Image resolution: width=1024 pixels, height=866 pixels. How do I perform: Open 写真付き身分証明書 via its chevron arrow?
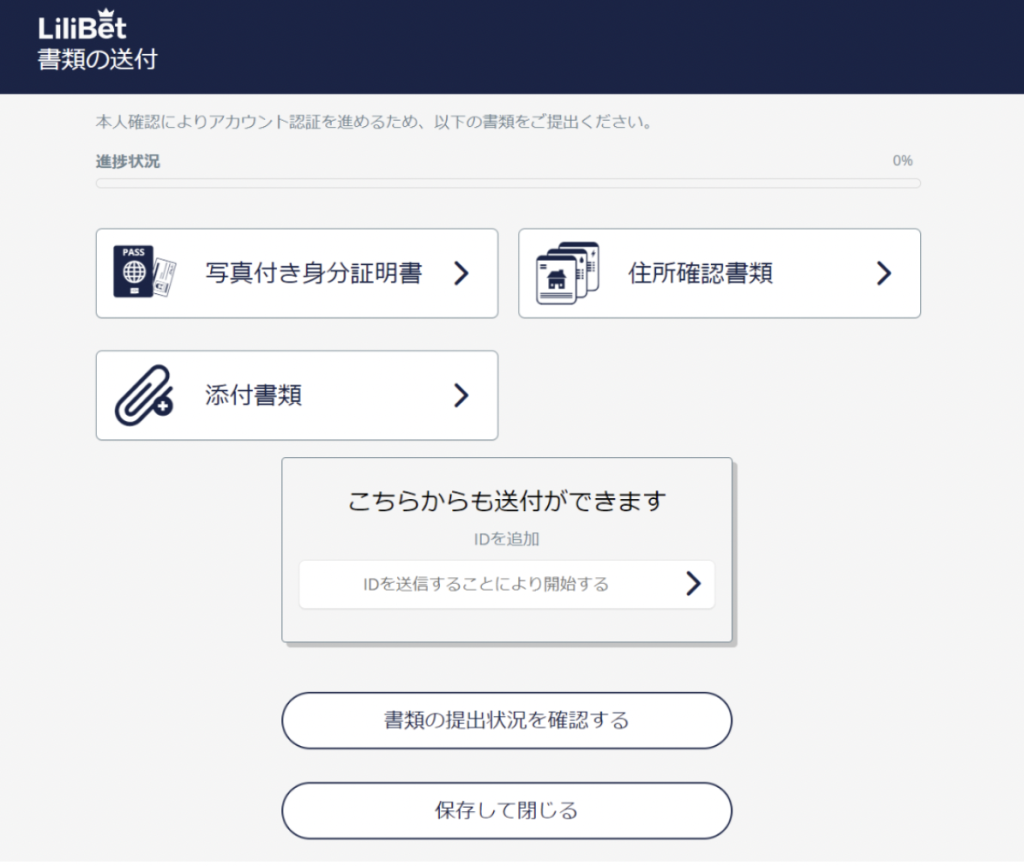point(461,272)
